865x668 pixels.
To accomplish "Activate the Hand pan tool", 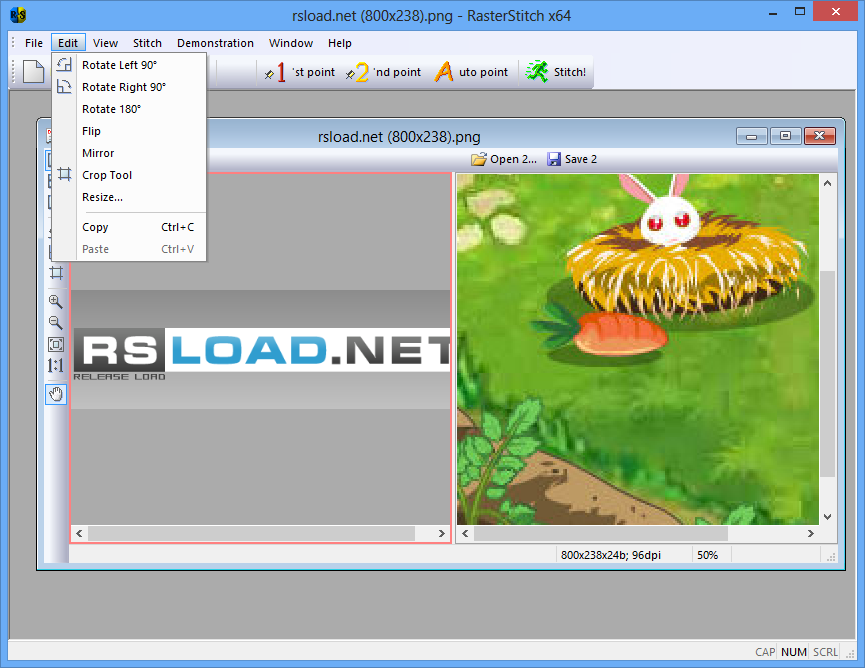I will click(x=56, y=393).
